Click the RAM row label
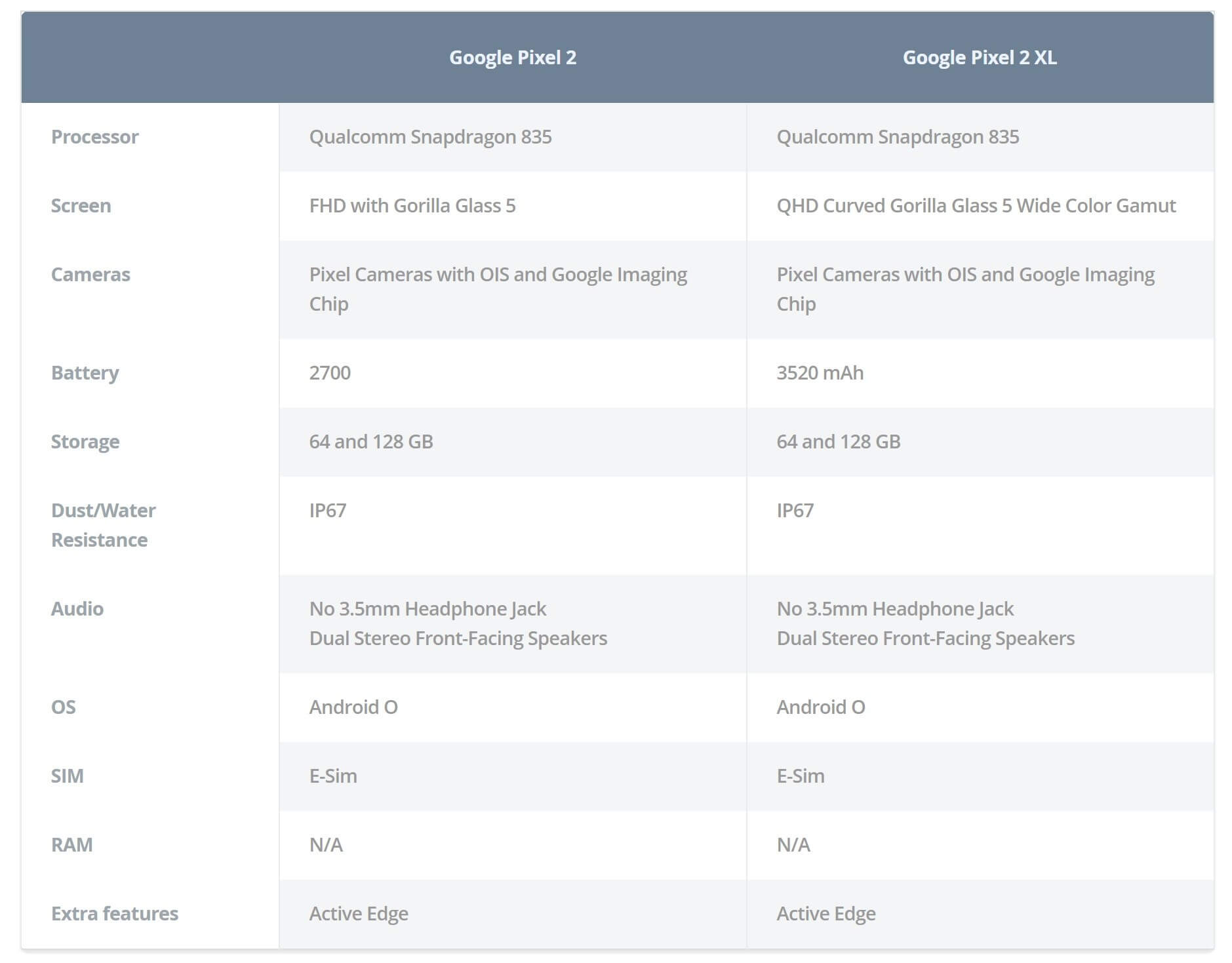The height and width of the screenshot is (963, 1232). coord(72,845)
